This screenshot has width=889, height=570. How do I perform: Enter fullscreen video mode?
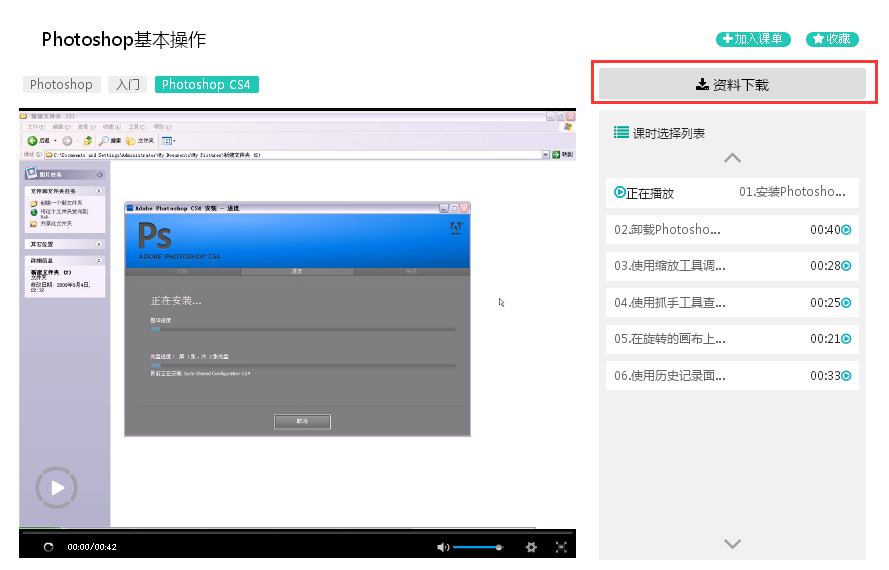coord(561,547)
